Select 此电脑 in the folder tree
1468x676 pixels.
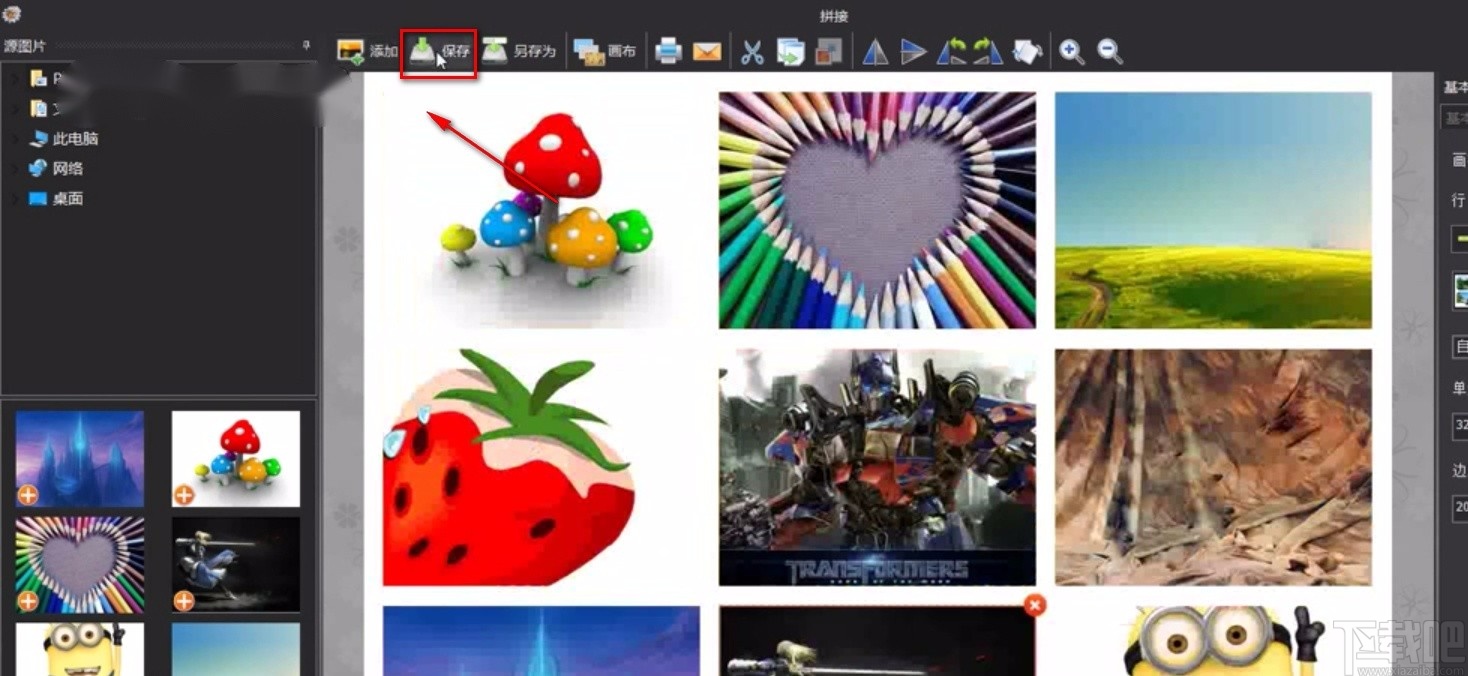(75, 139)
